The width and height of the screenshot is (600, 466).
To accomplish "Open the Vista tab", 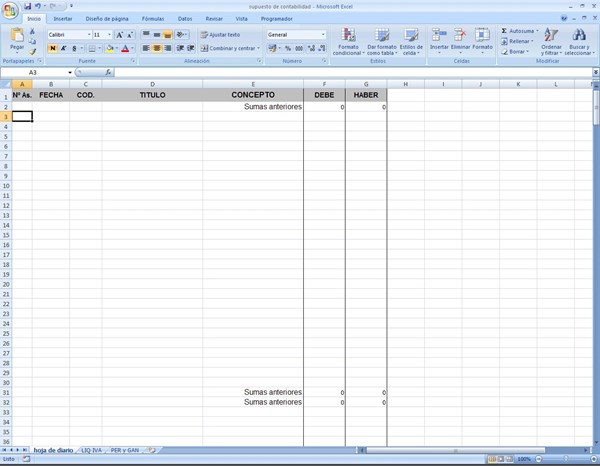I will (x=241, y=19).
